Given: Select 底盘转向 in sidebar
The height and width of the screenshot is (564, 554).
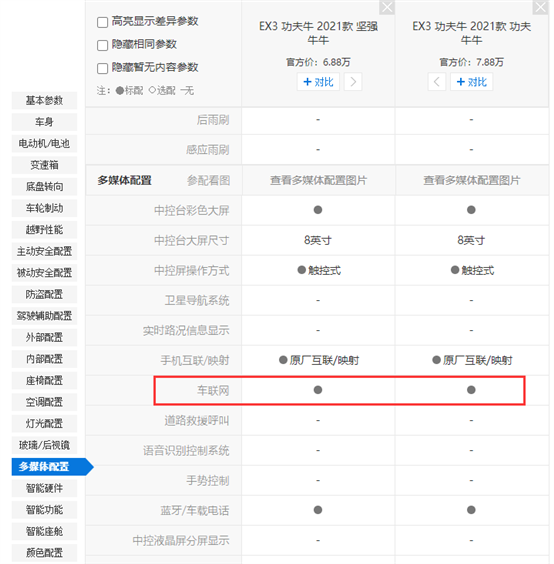Looking at the screenshot, I should point(44,187).
